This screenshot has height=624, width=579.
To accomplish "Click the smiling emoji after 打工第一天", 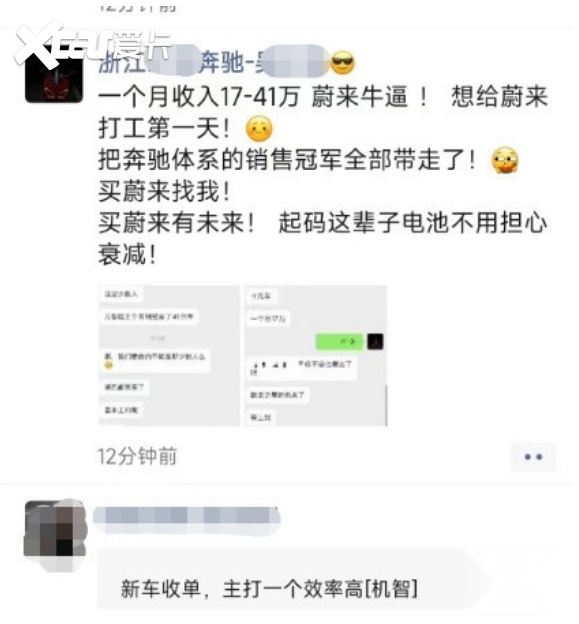I will point(259,129).
